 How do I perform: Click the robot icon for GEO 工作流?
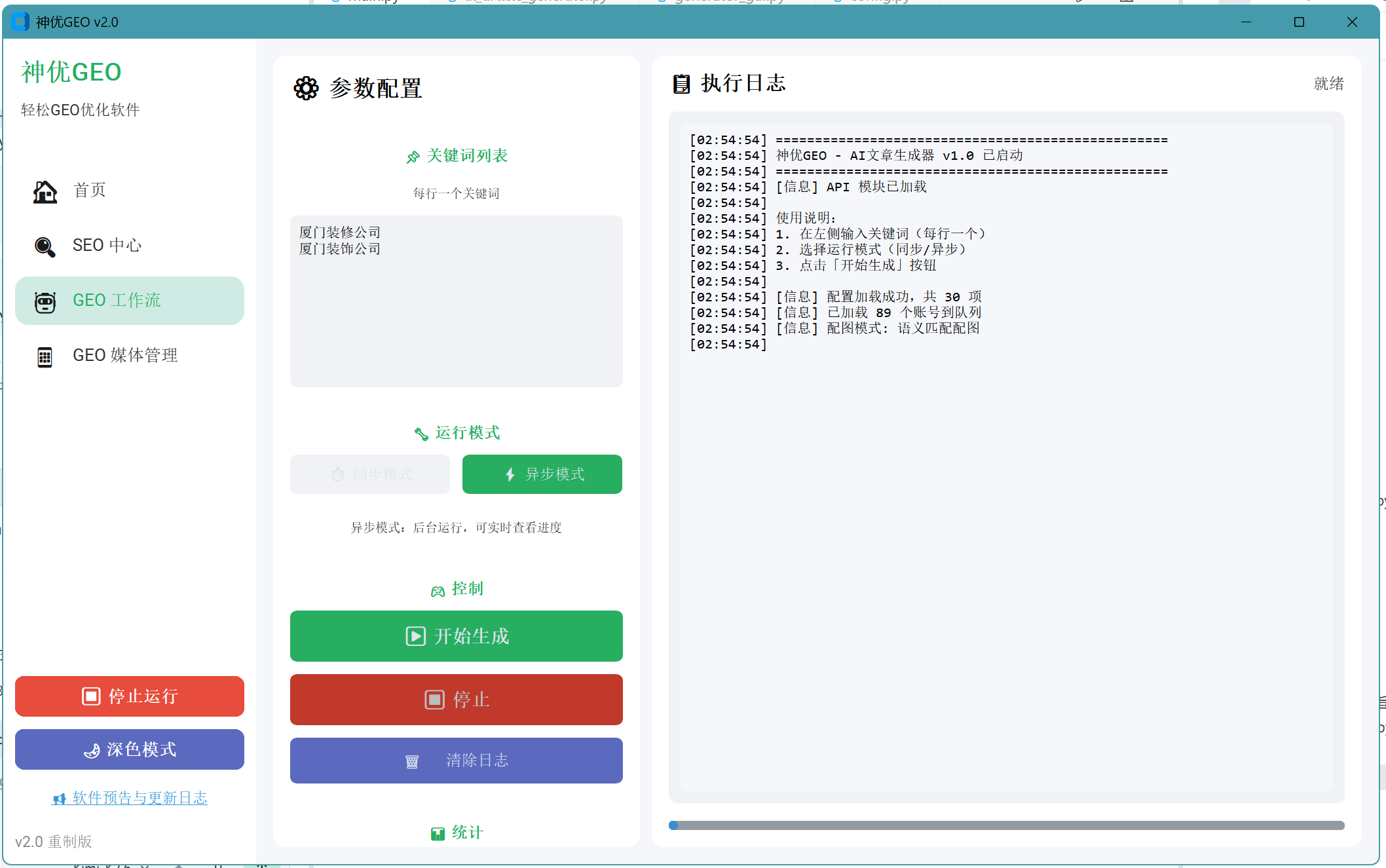click(x=45, y=302)
